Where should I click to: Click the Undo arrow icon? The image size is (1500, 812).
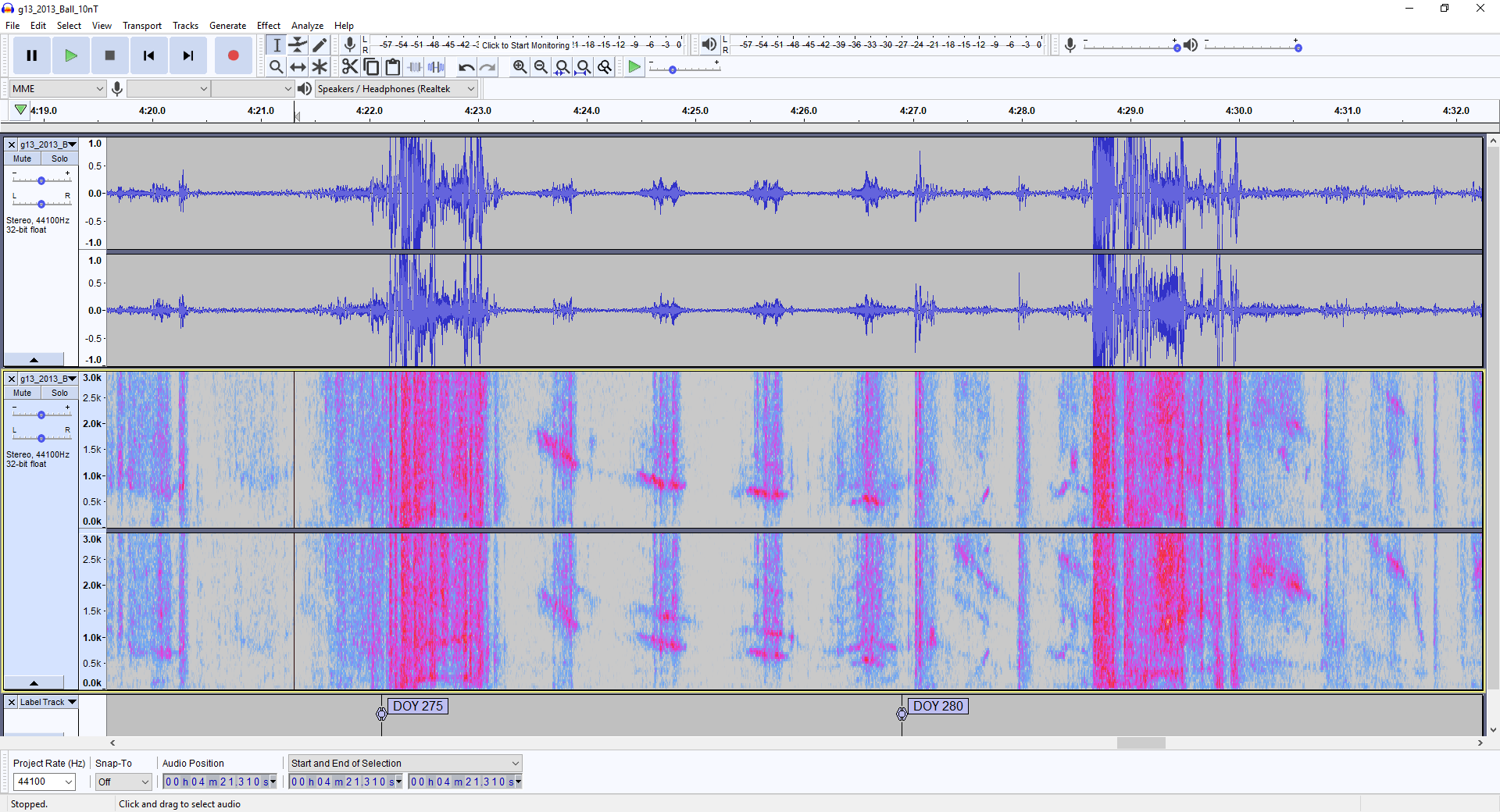[x=466, y=67]
